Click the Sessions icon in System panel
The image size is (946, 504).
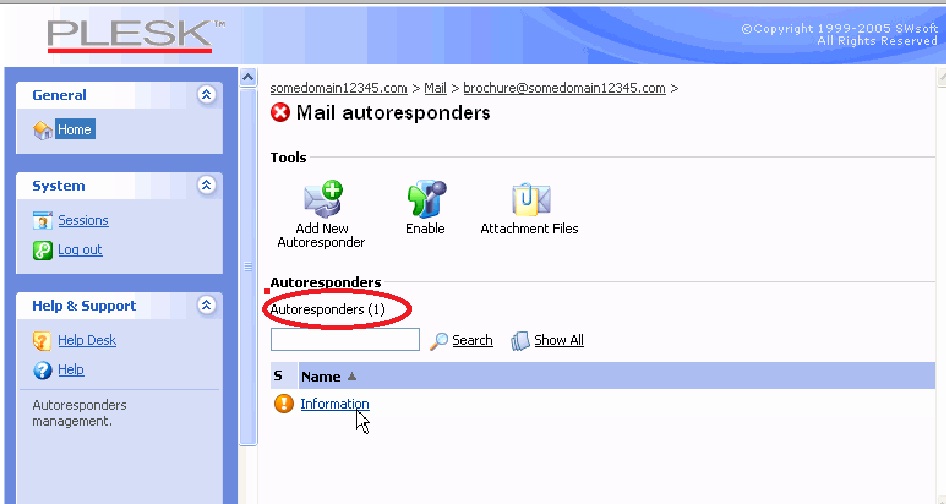[x=43, y=221]
